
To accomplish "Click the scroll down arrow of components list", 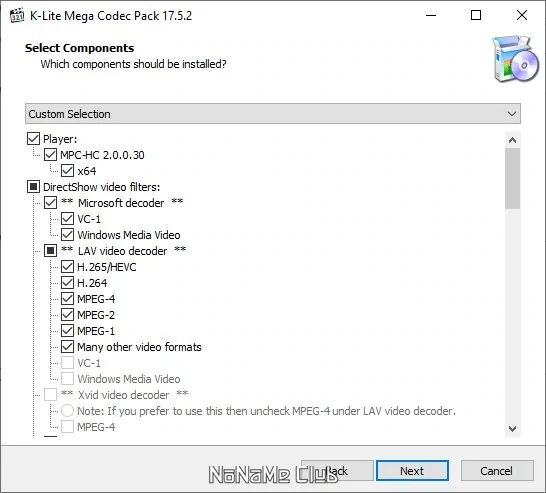I will click(512, 429).
